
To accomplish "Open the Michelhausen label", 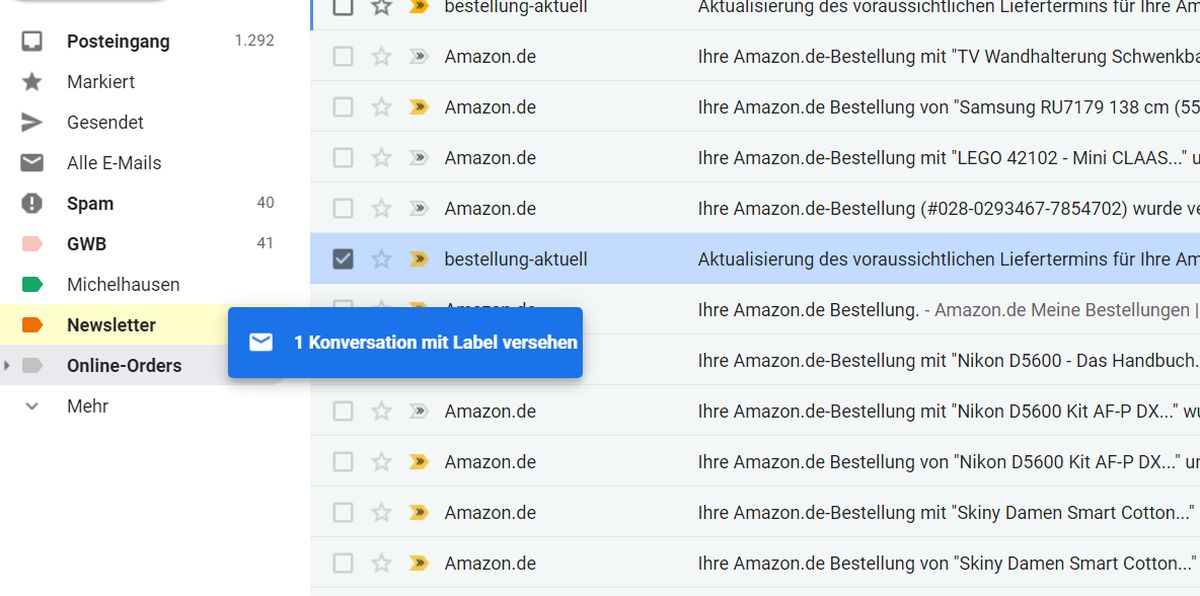I will point(123,285).
